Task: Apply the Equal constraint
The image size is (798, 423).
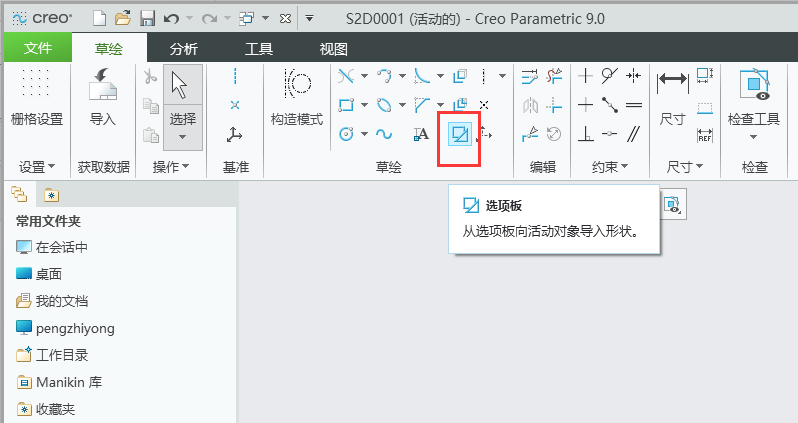Action: point(634,105)
